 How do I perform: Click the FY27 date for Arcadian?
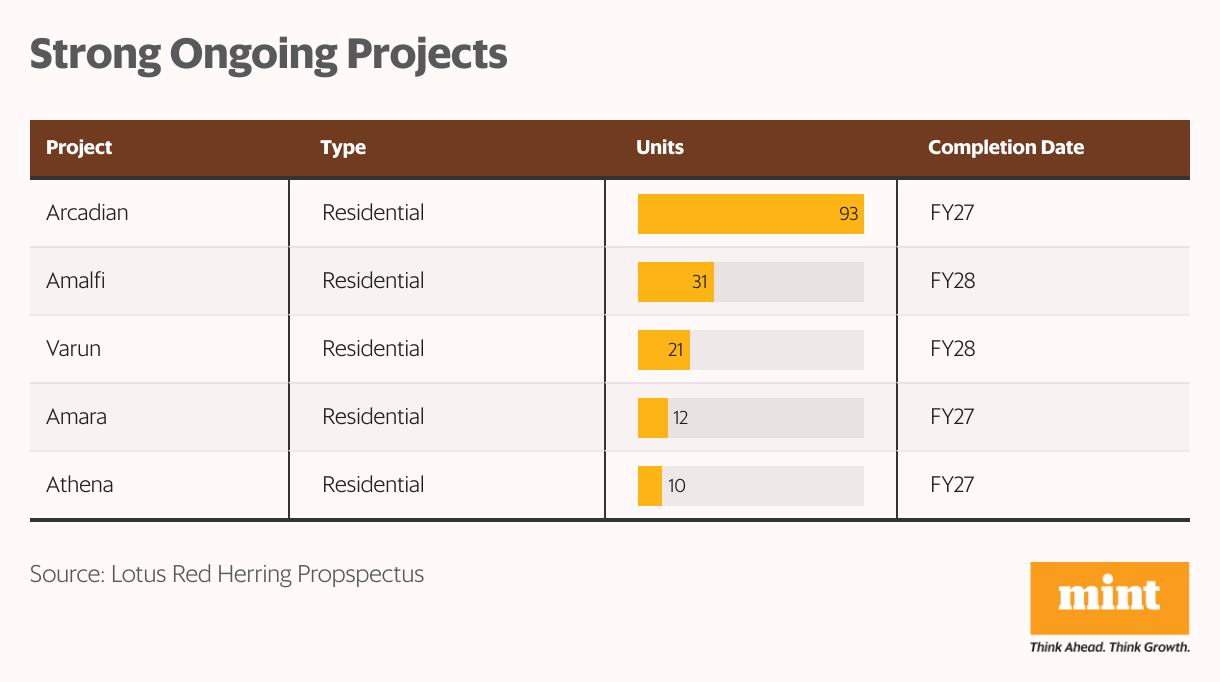[952, 212]
